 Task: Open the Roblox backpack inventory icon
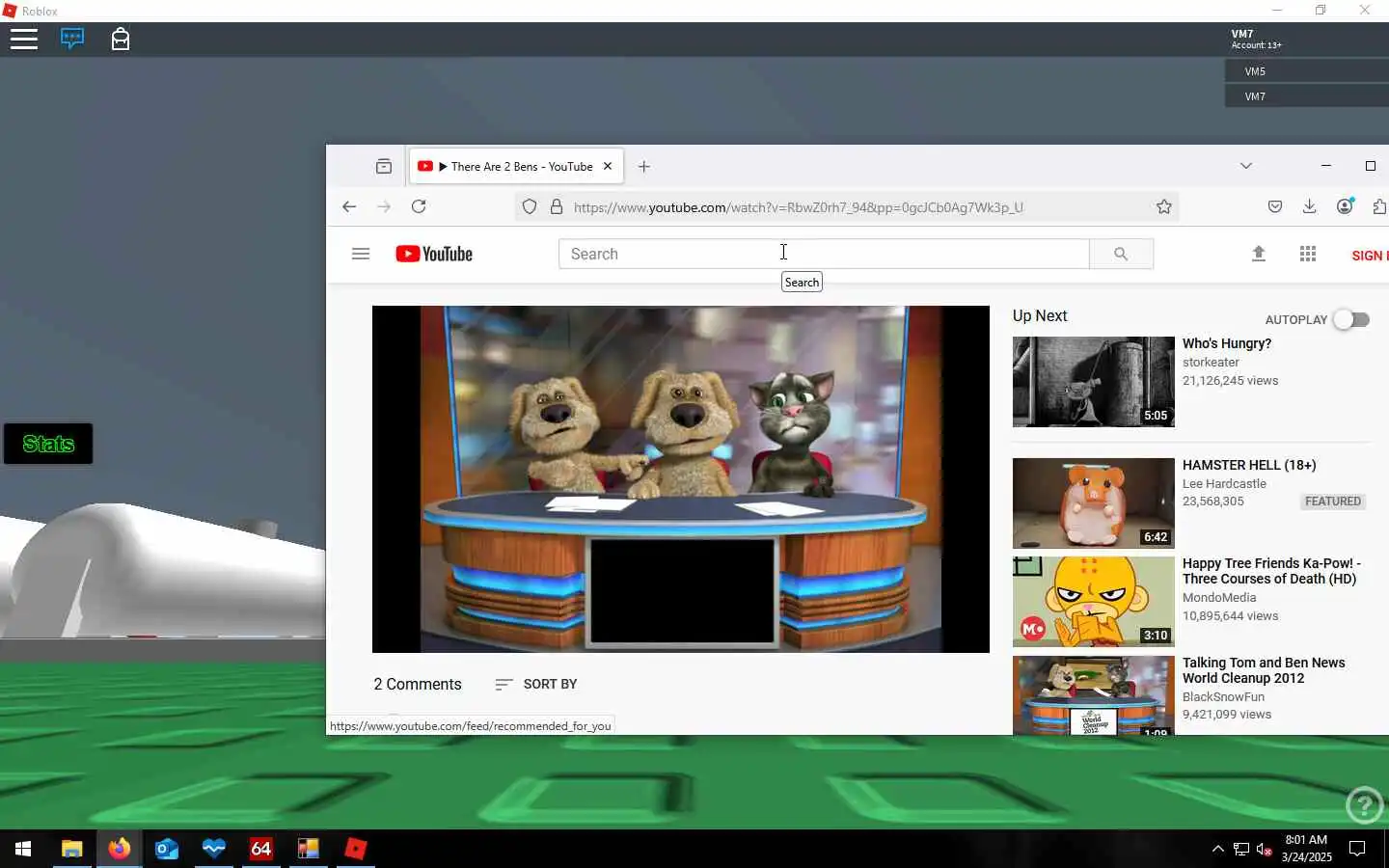[x=121, y=40]
